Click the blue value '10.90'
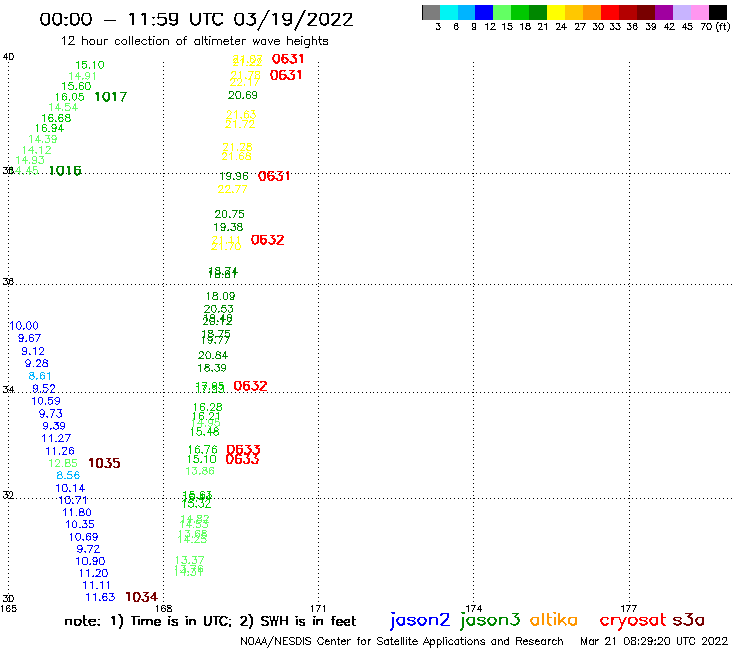 tap(90, 562)
